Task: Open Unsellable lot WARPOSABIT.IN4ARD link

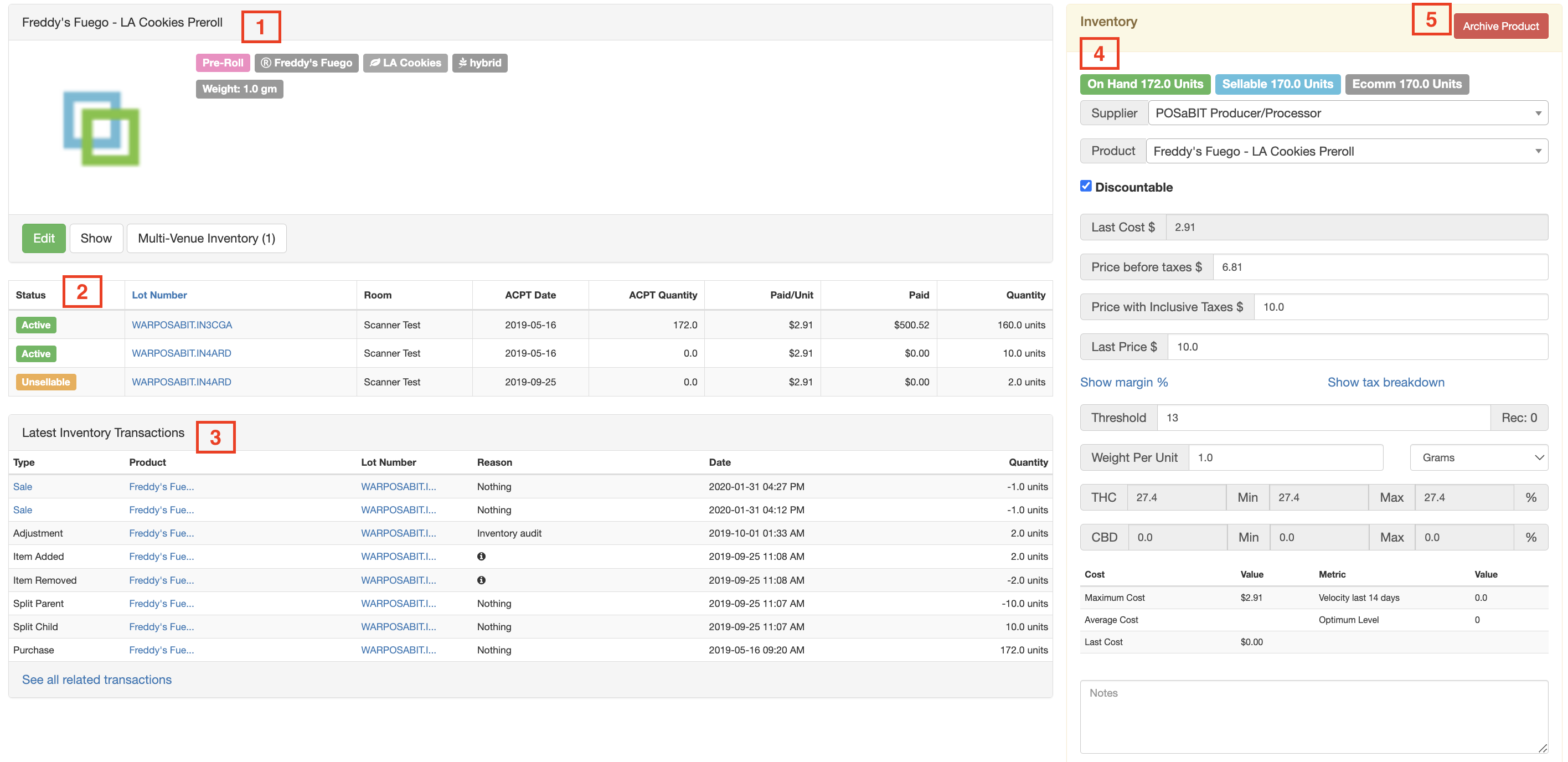Action: tap(182, 382)
